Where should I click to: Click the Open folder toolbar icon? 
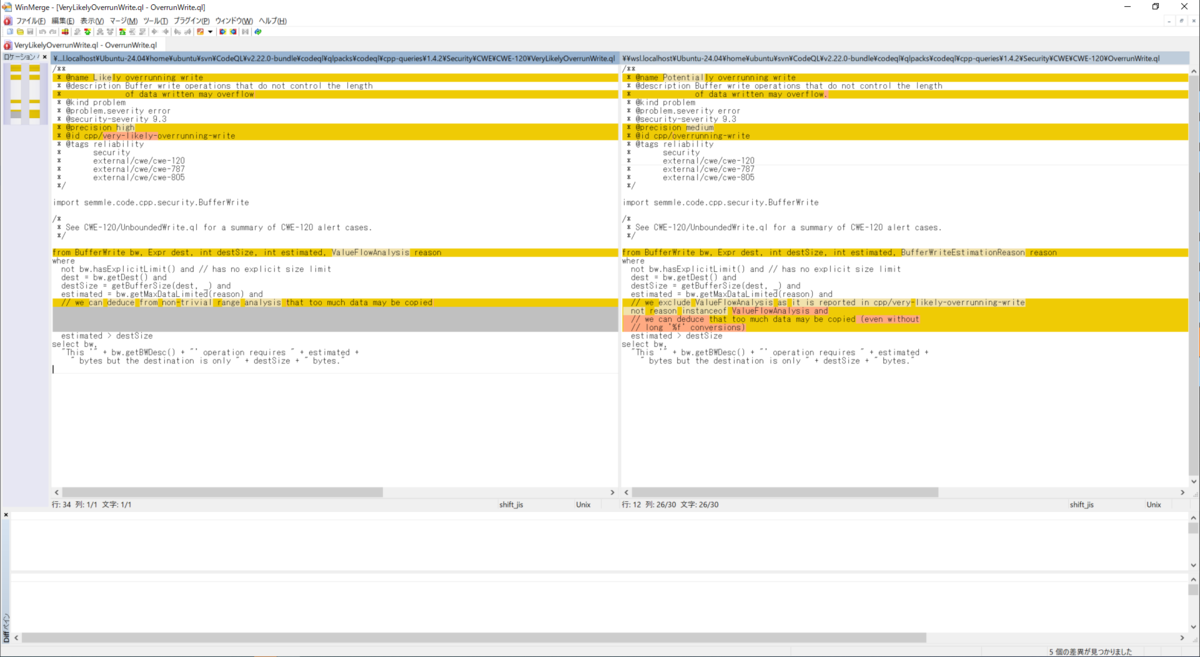[21, 31]
